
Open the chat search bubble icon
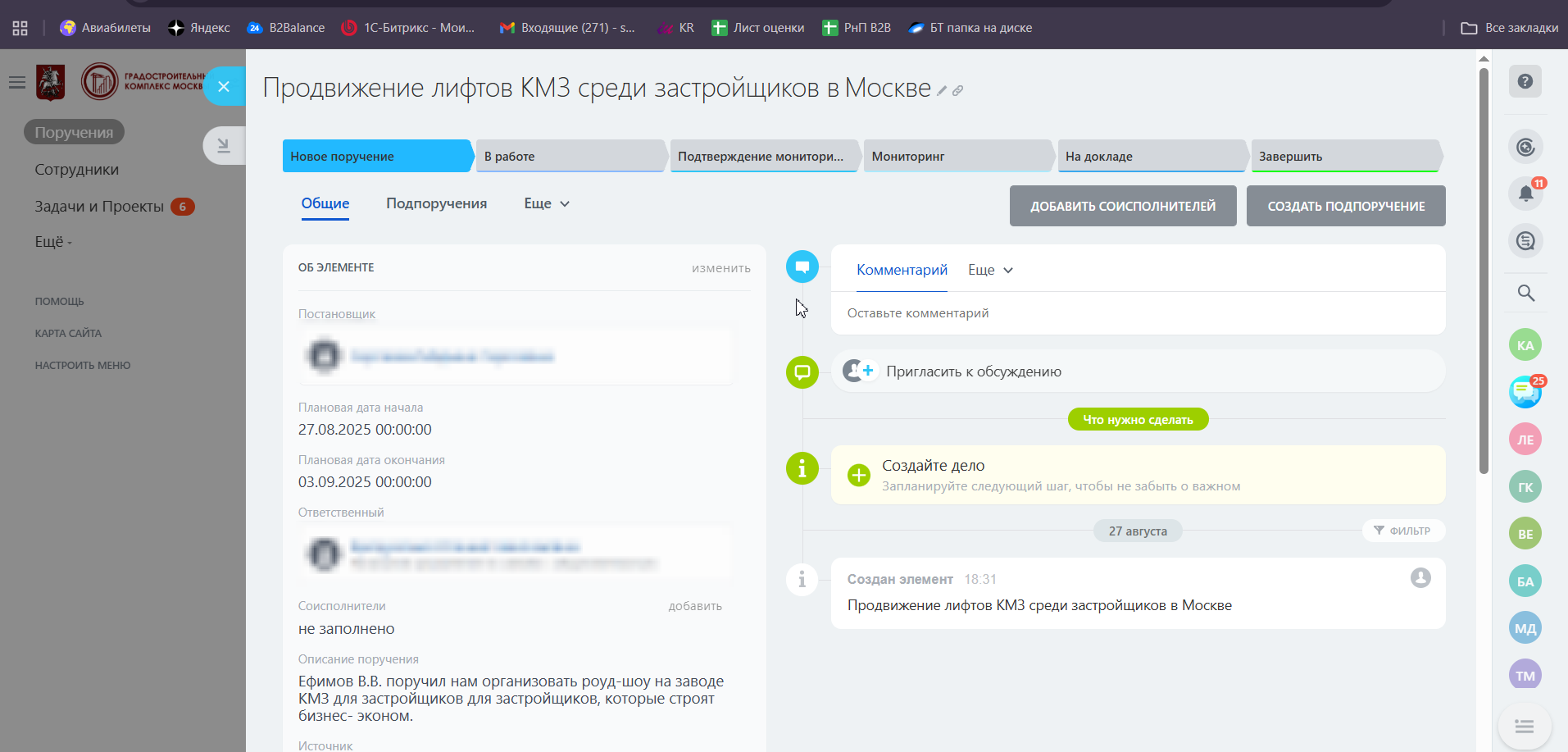pos(1525,241)
